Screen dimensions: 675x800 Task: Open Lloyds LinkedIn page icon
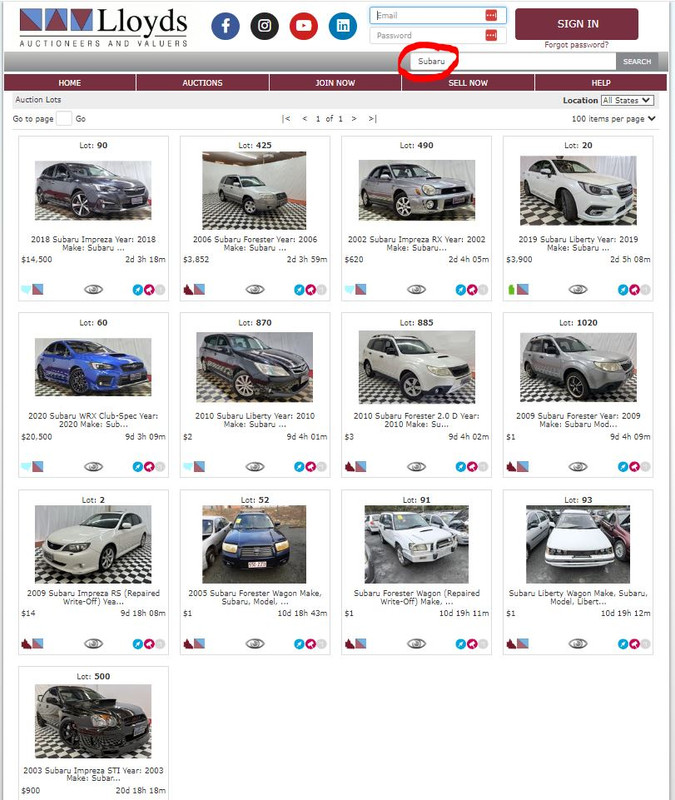[343, 26]
